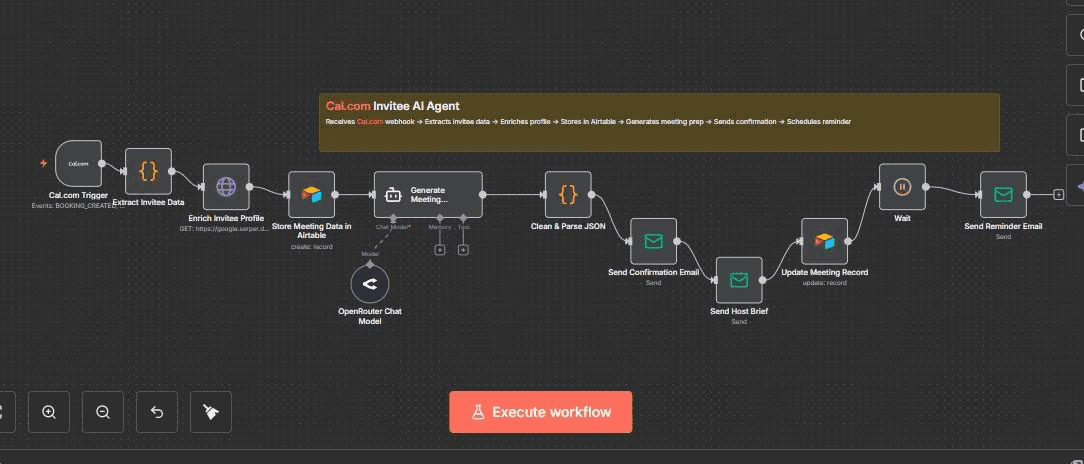Zoom out of the canvas

(x=103, y=412)
